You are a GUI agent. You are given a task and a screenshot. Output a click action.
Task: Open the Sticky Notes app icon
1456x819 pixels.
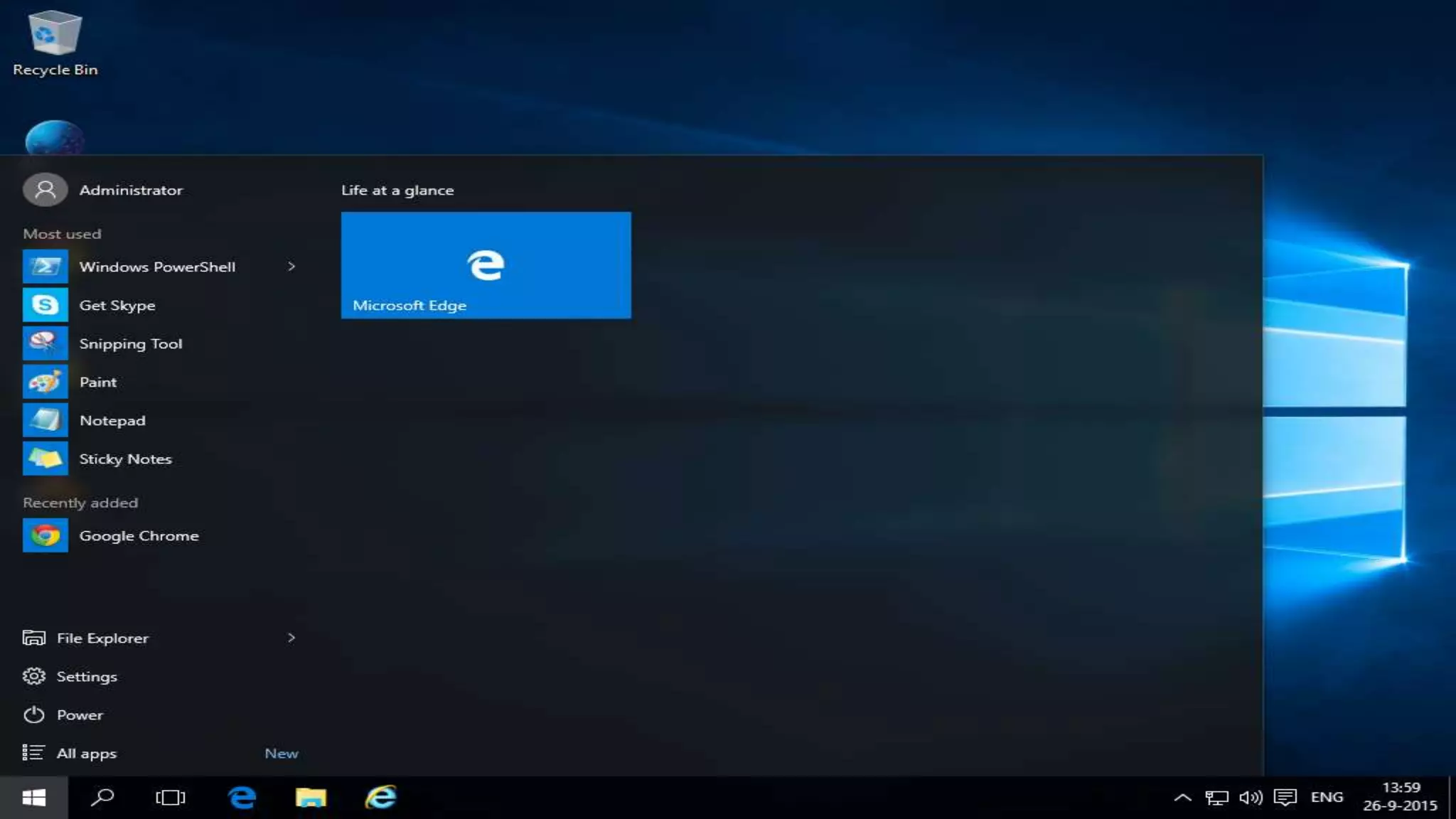pyautogui.click(x=45, y=459)
